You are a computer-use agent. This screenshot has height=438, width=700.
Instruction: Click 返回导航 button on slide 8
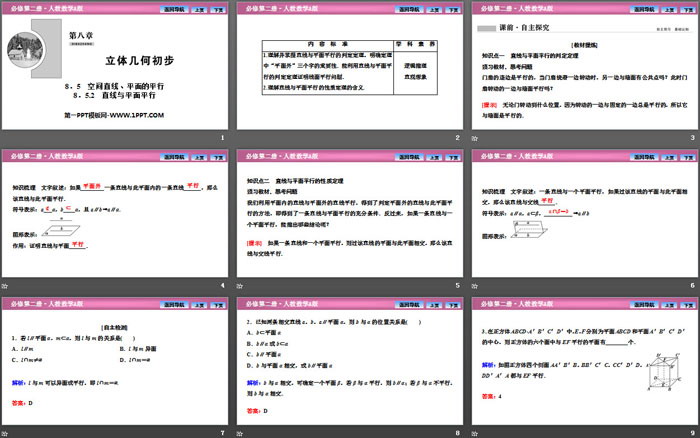tap(409, 305)
